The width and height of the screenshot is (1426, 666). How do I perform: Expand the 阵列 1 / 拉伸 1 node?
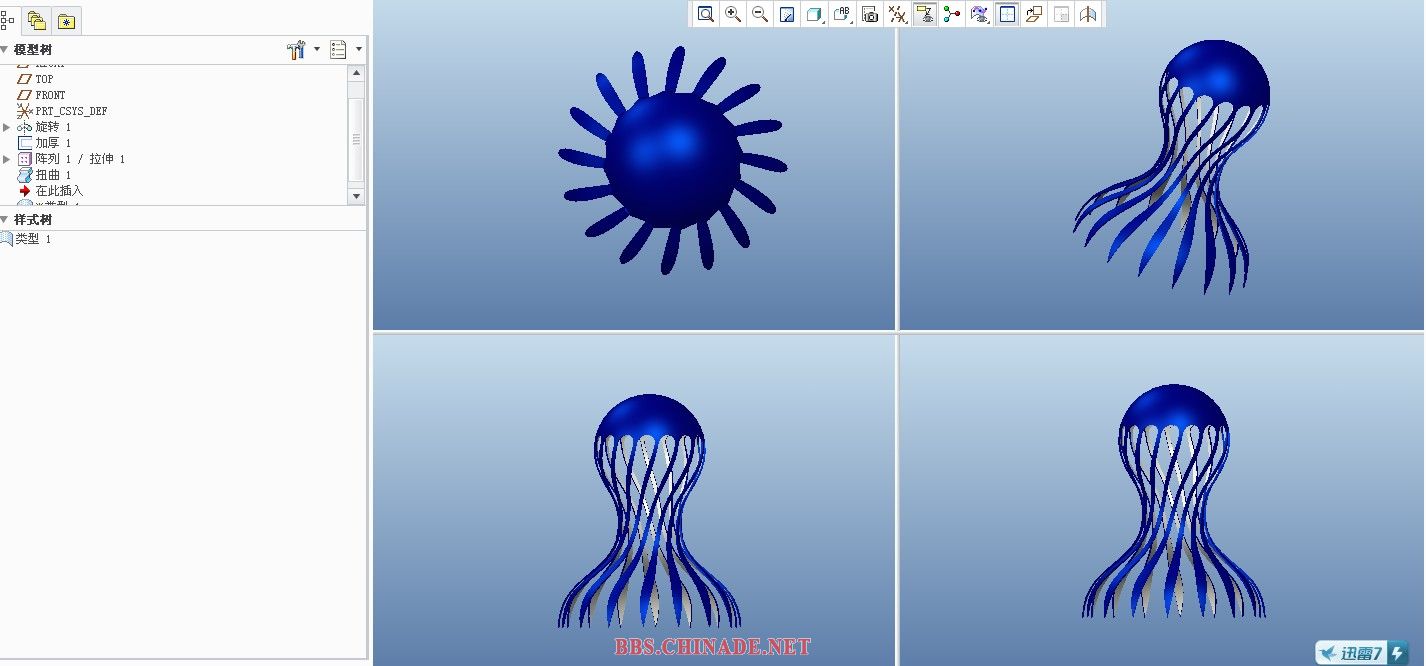click(x=7, y=159)
